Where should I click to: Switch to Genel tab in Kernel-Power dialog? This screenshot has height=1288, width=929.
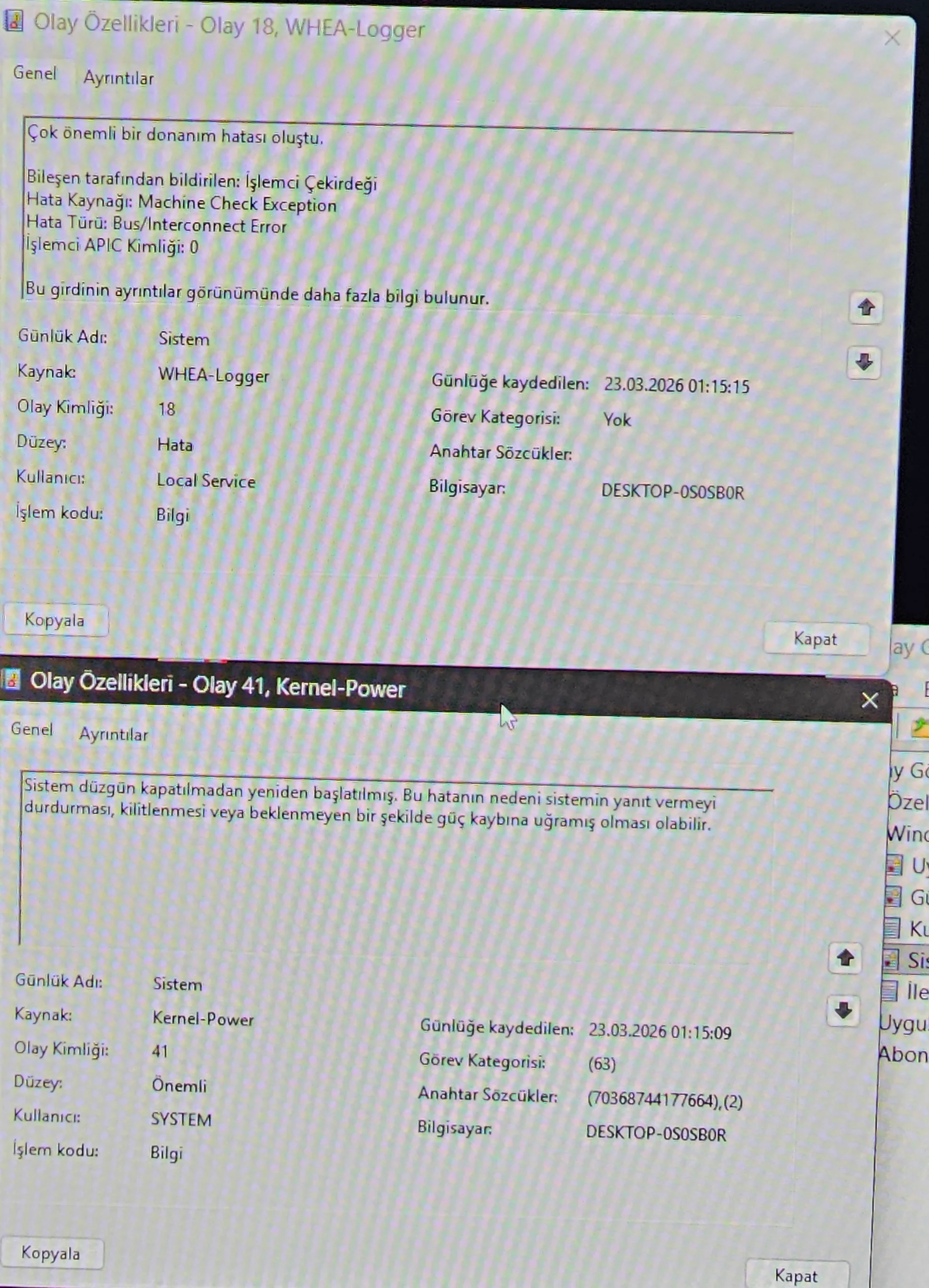(32, 729)
